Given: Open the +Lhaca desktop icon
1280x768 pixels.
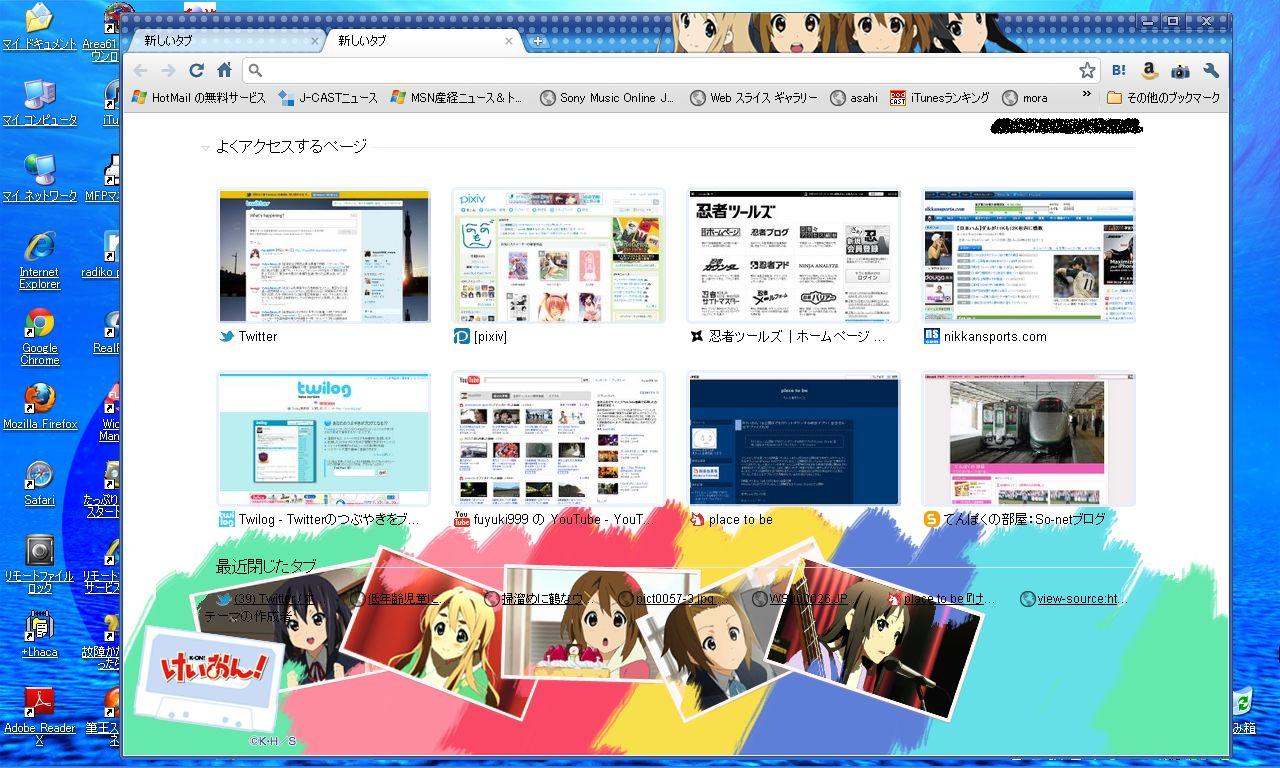Looking at the screenshot, I should (39, 634).
